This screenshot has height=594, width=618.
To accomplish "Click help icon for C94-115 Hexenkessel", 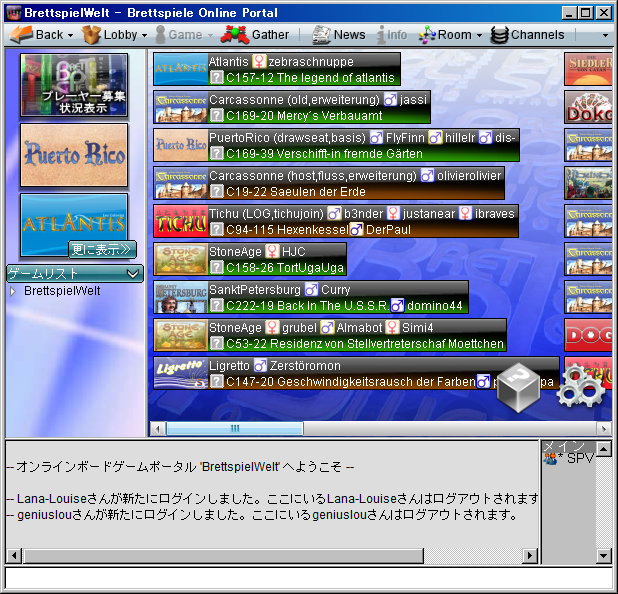I will 216,229.
